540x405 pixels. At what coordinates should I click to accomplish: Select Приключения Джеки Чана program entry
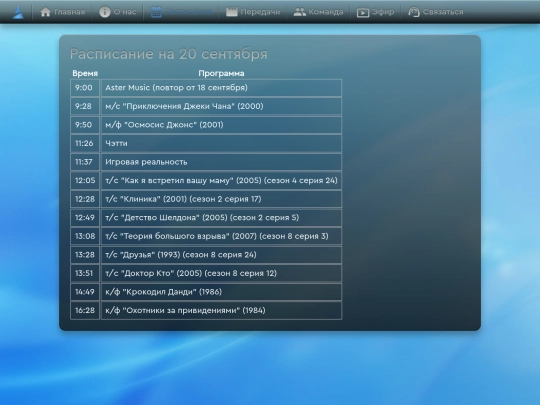click(221, 106)
